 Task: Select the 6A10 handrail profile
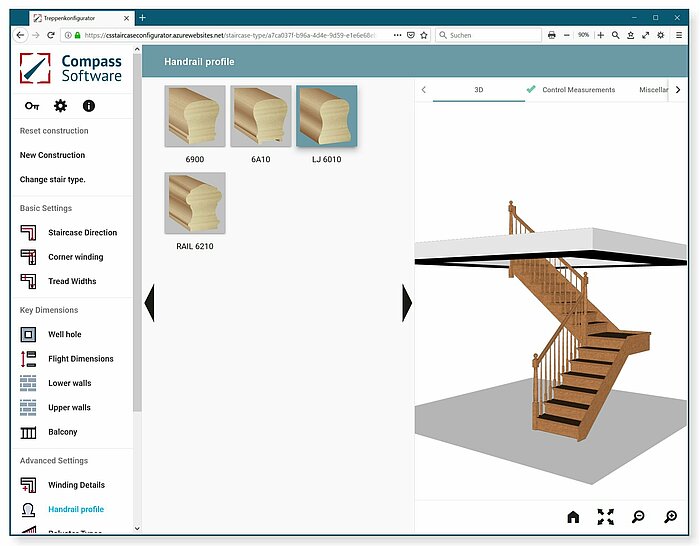tap(260, 116)
